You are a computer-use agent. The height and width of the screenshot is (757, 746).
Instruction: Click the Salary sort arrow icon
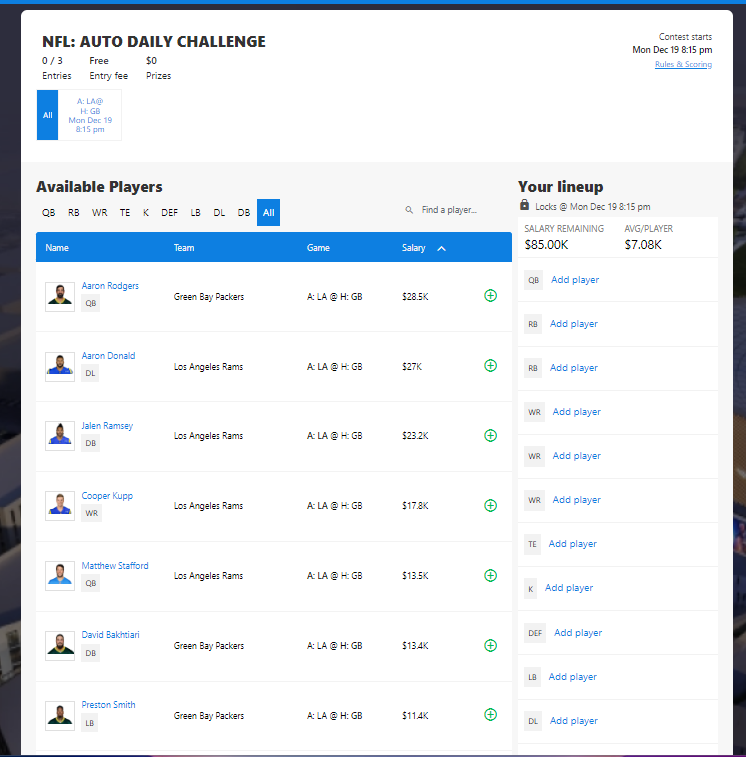click(x=441, y=248)
